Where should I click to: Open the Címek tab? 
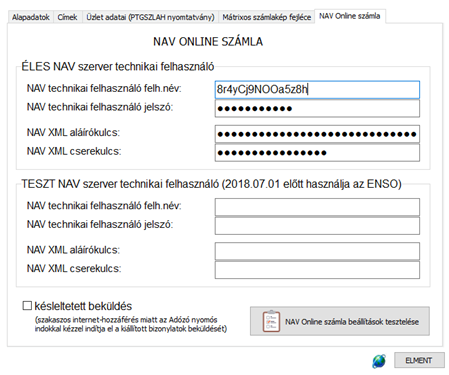point(67,17)
